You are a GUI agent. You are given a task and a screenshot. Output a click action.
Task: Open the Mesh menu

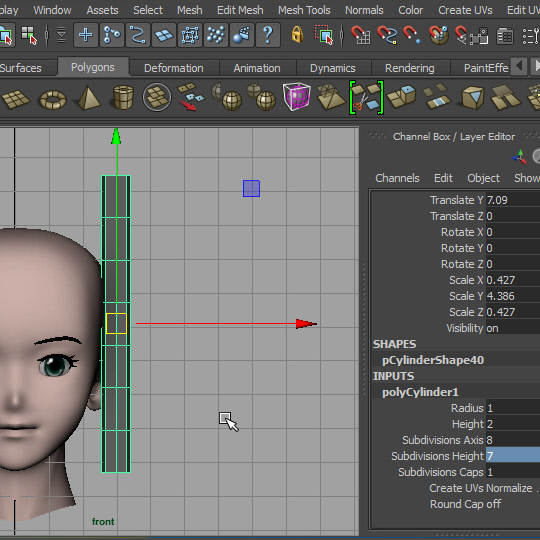[190, 10]
